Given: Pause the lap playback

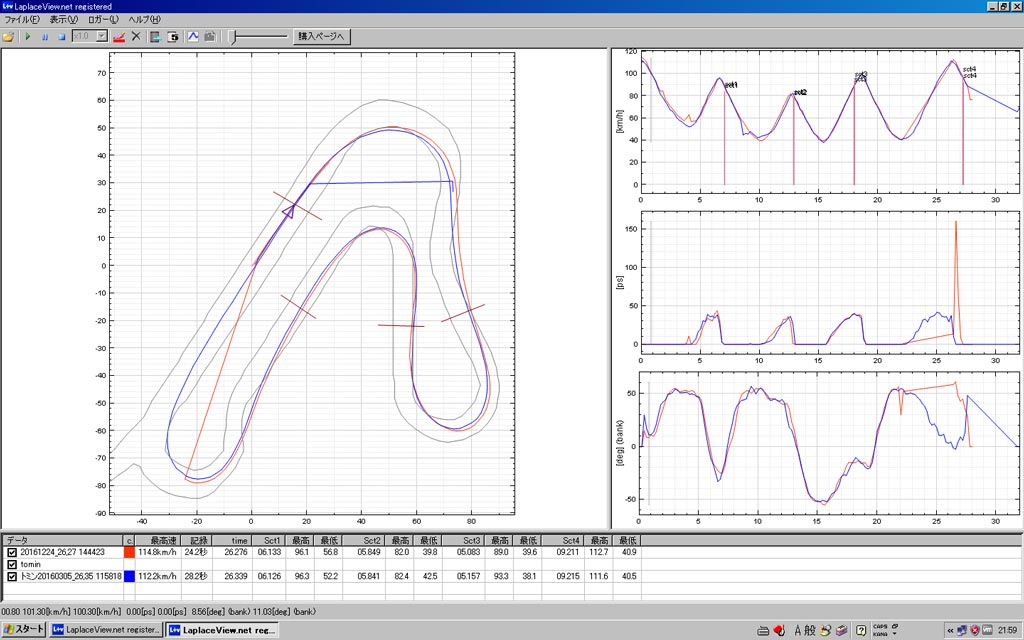Looking at the screenshot, I should (44, 37).
